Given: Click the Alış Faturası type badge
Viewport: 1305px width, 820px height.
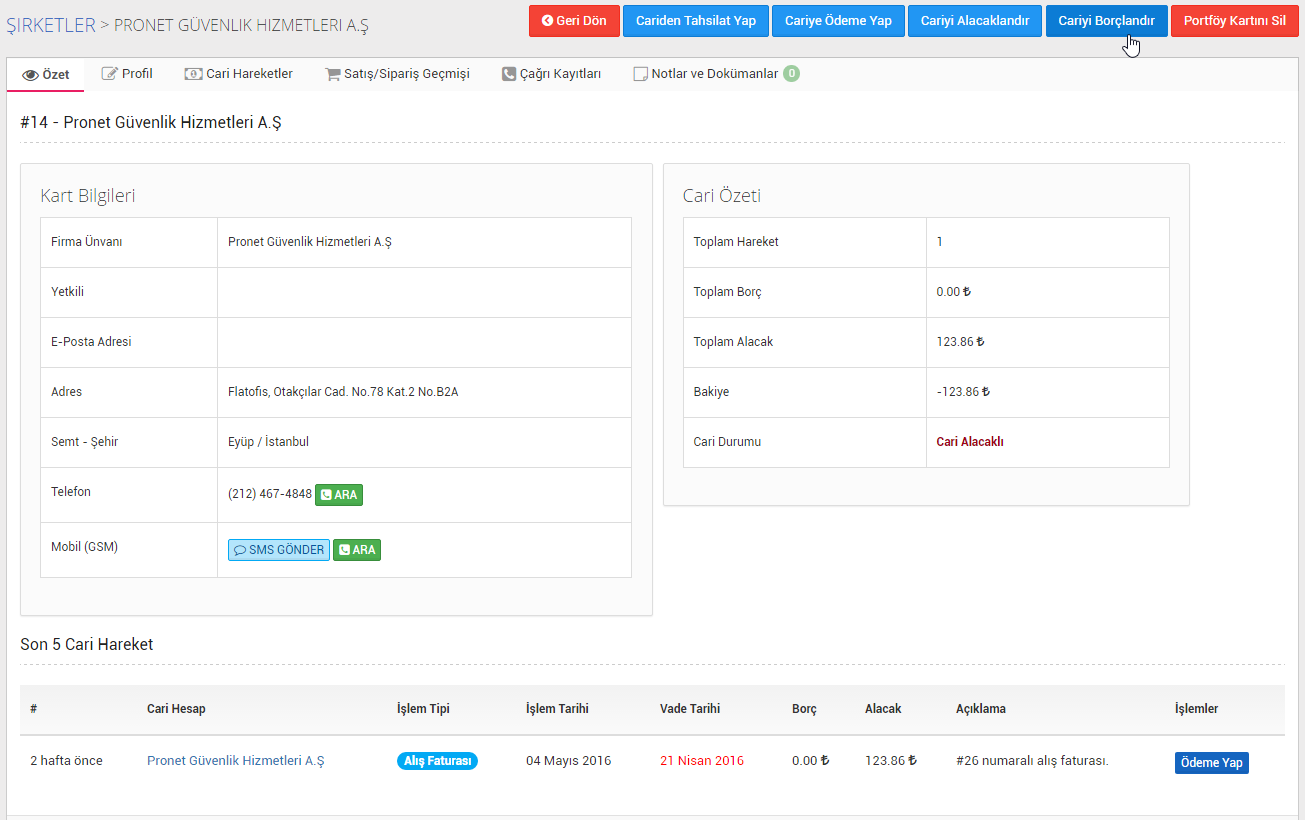Looking at the screenshot, I should [x=437, y=761].
